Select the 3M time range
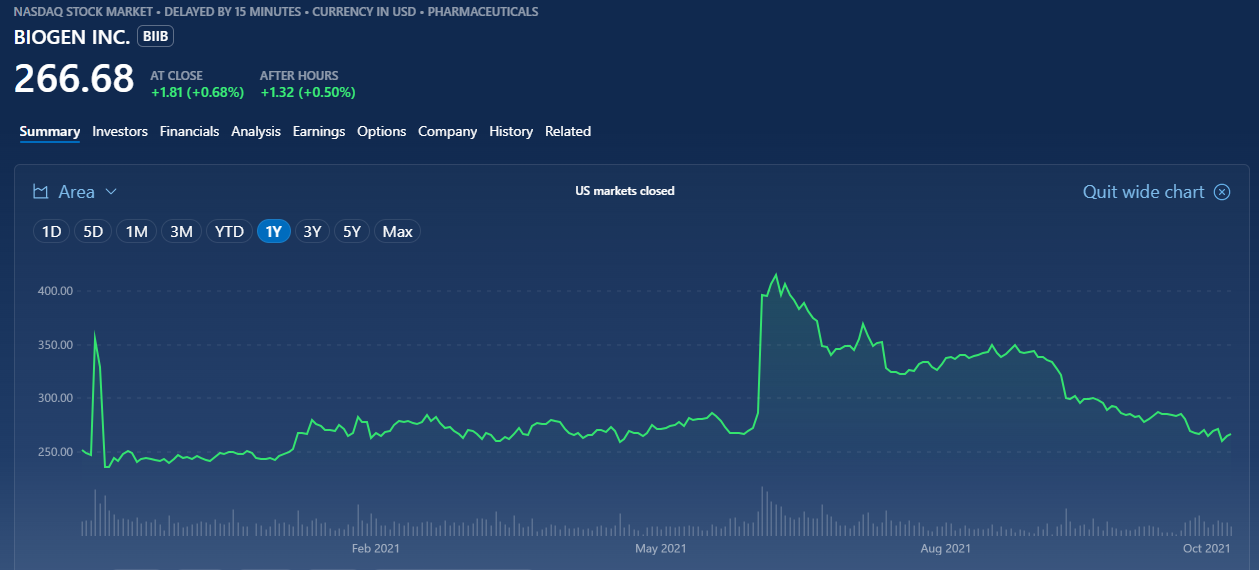 [x=181, y=232]
